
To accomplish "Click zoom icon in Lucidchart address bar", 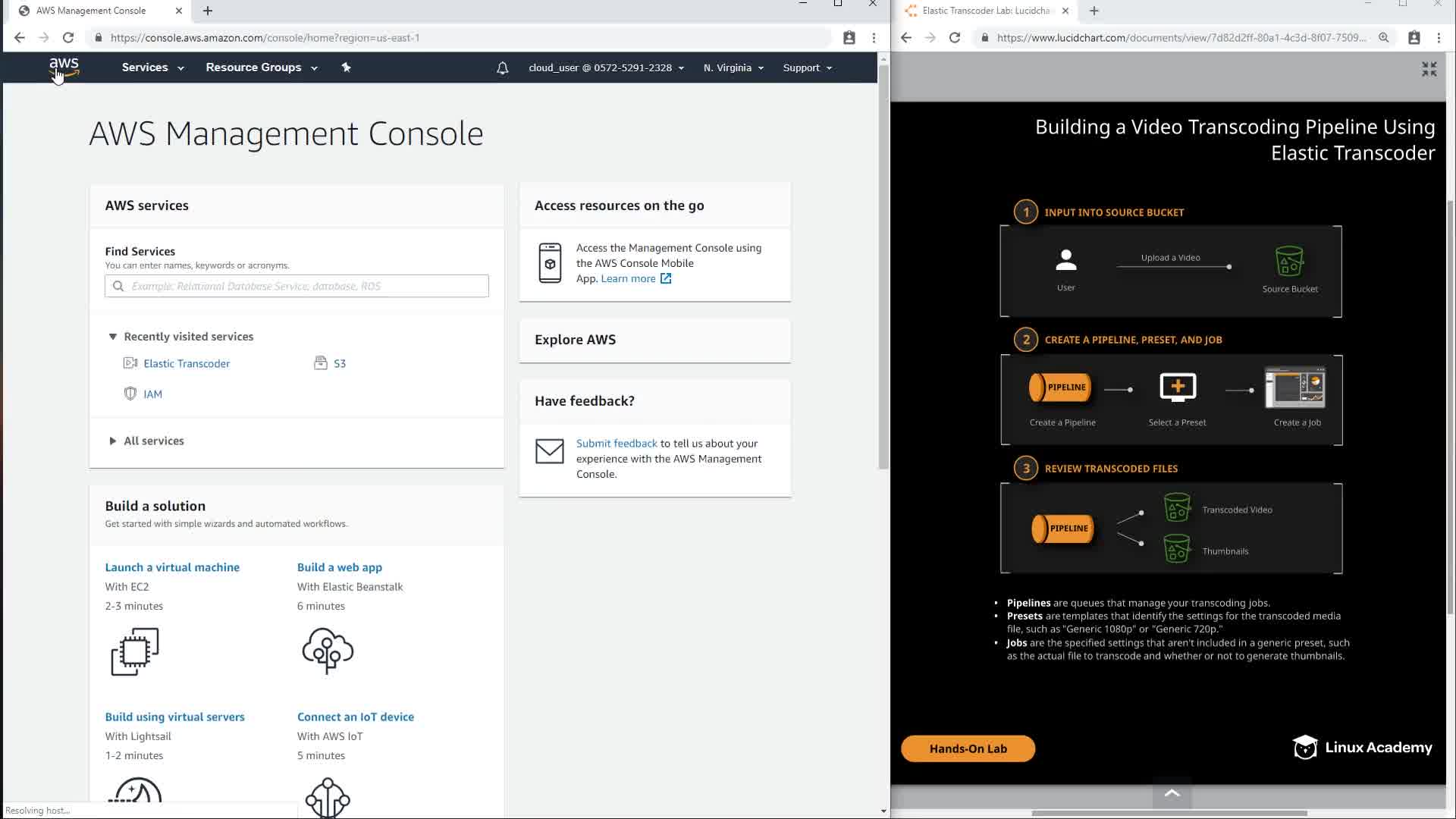I will click(x=1384, y=38).
